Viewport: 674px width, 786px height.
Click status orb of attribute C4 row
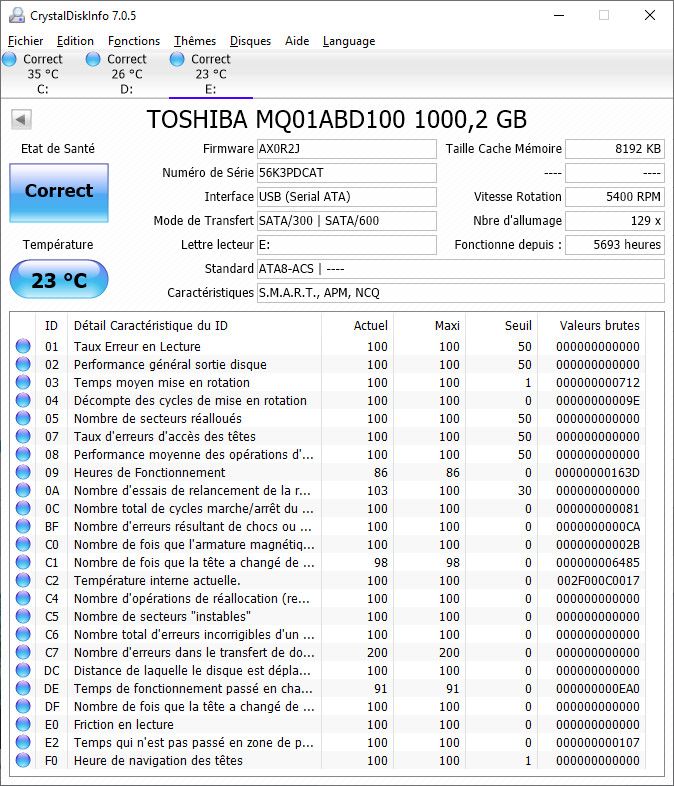click(23, 599)
